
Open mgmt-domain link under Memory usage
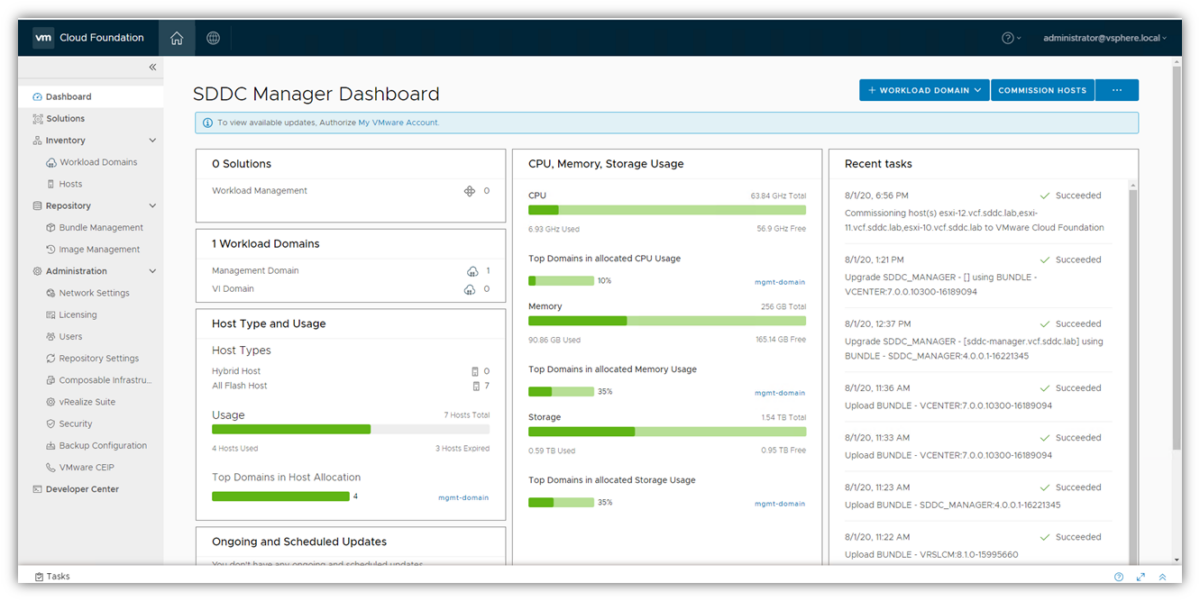[x=780, y=393]
